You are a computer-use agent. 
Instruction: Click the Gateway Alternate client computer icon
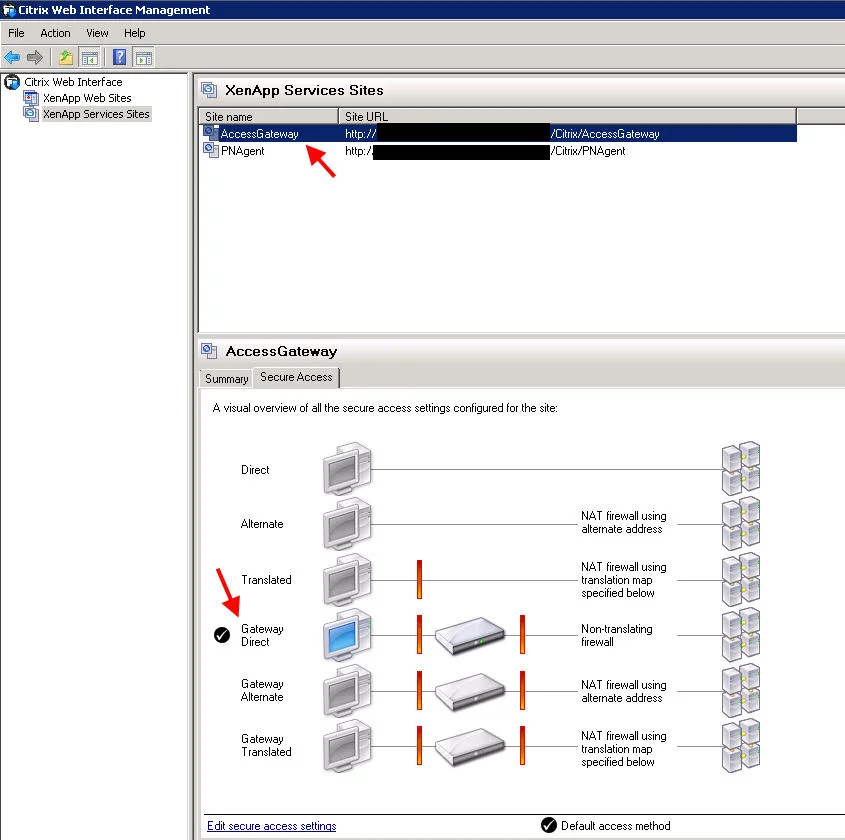coord(348,691)
